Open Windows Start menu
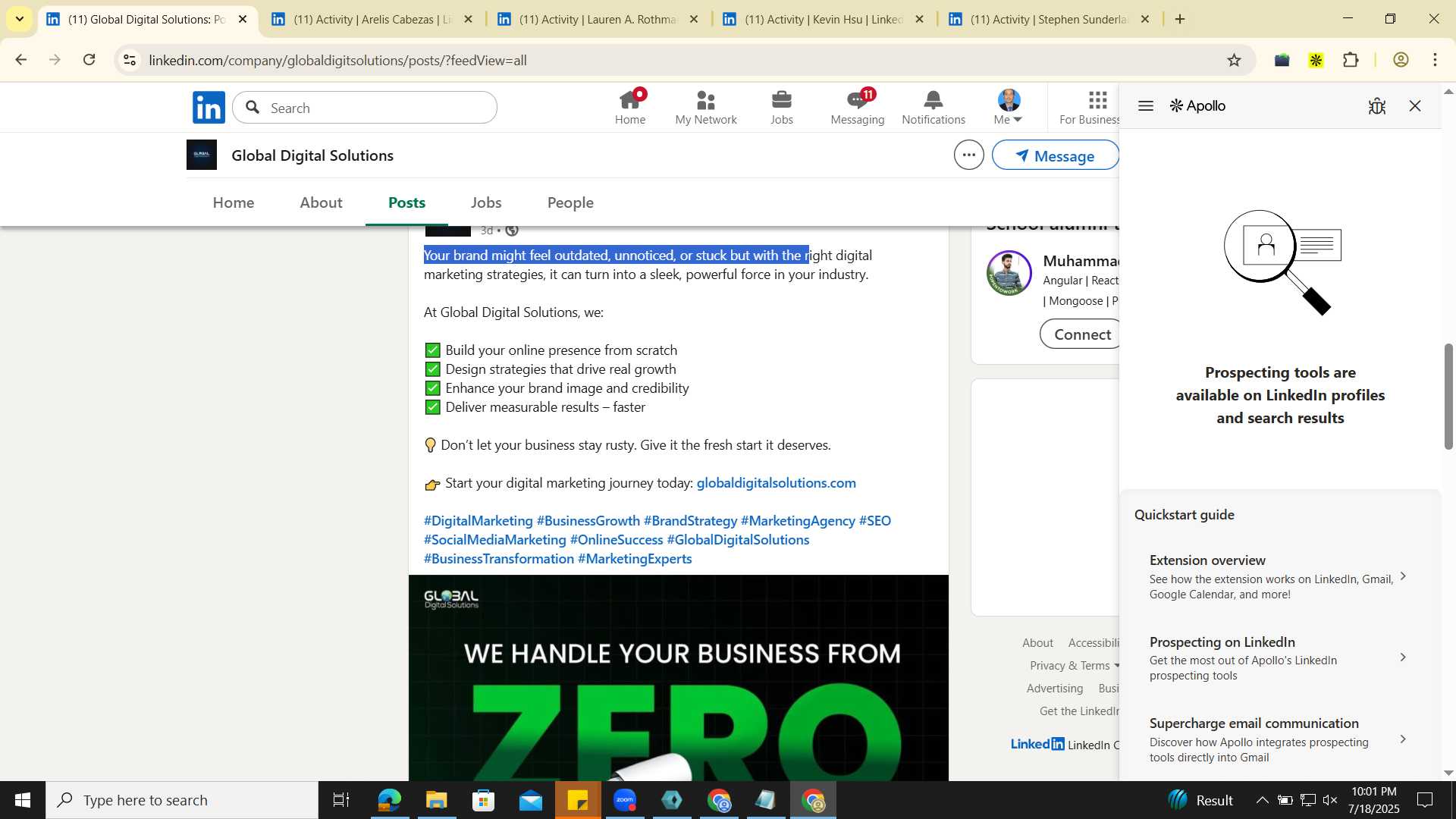Image resolution: width=1456 pixels, height=819 pixels. click(22, 800)
